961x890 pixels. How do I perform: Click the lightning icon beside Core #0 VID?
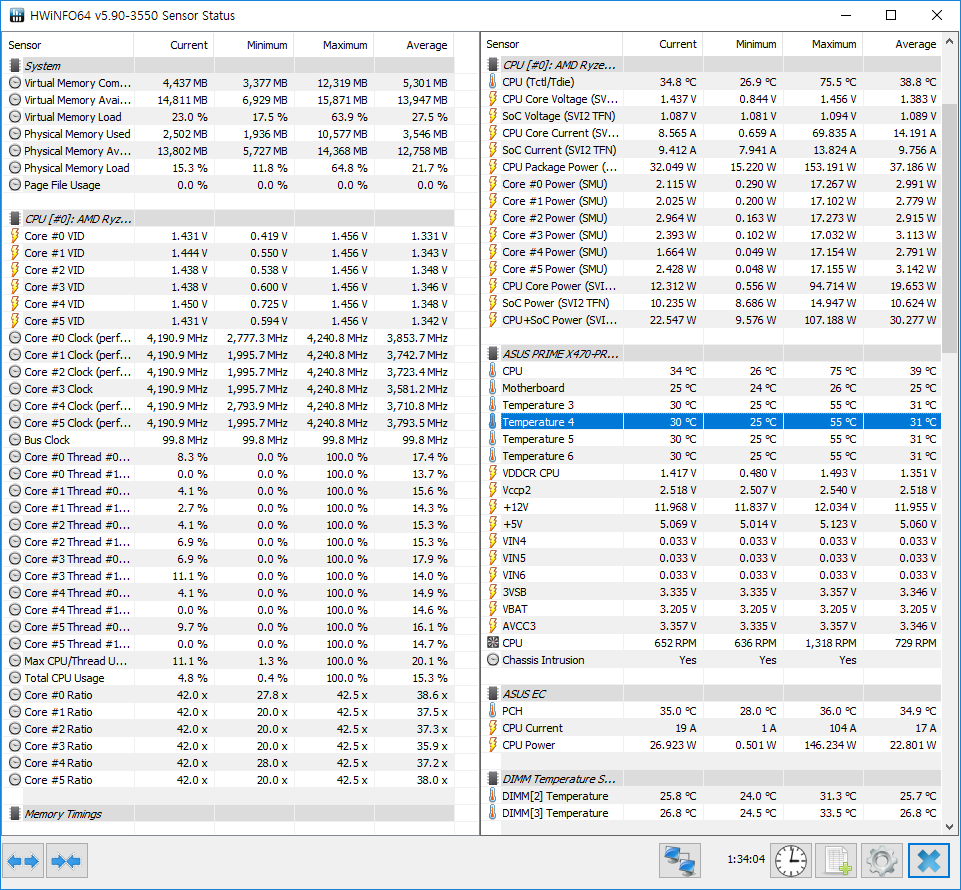click(15, 236)
